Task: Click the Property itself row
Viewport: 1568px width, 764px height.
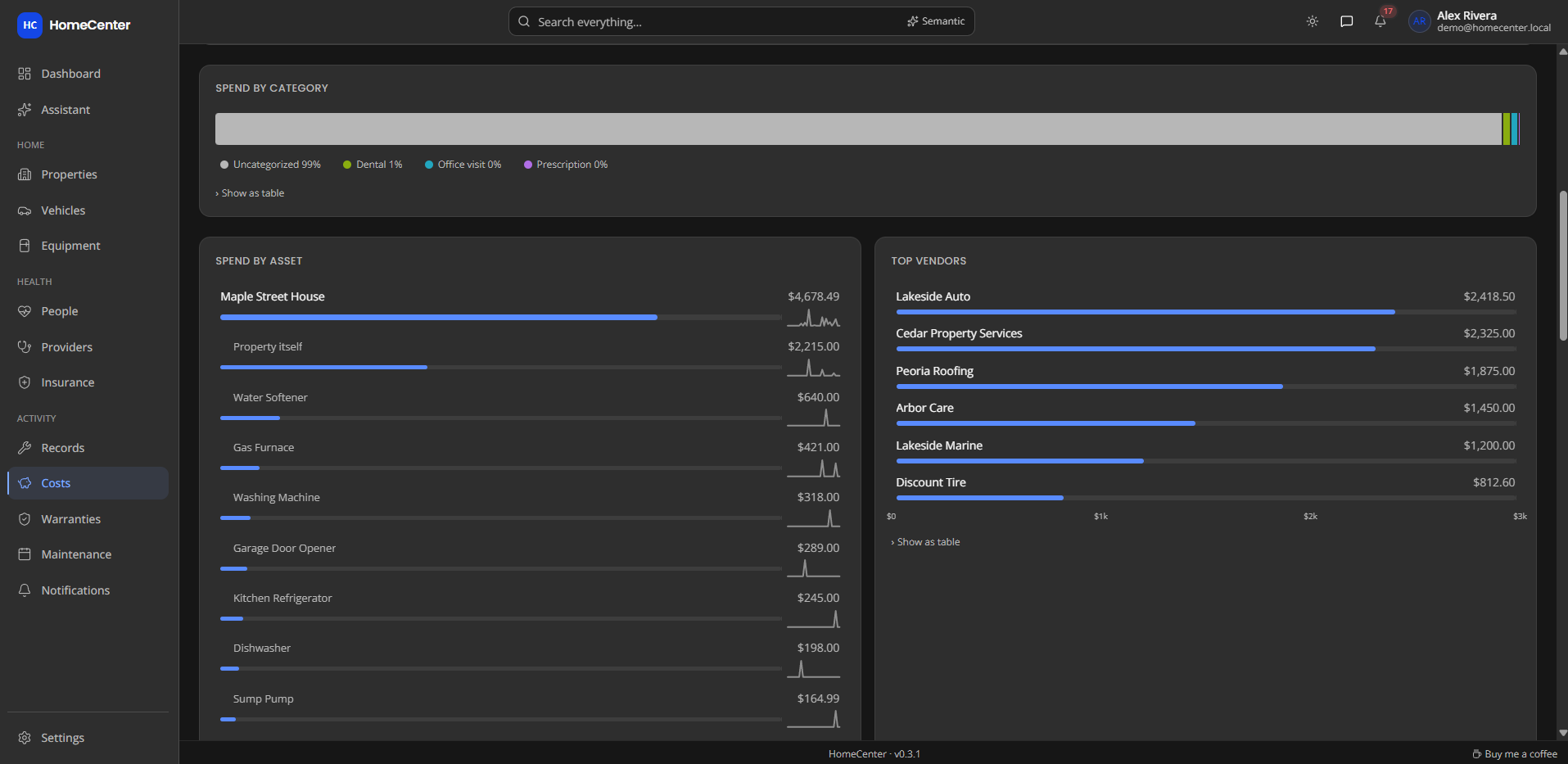Action: pyautogui.click(x=530, y=357)
